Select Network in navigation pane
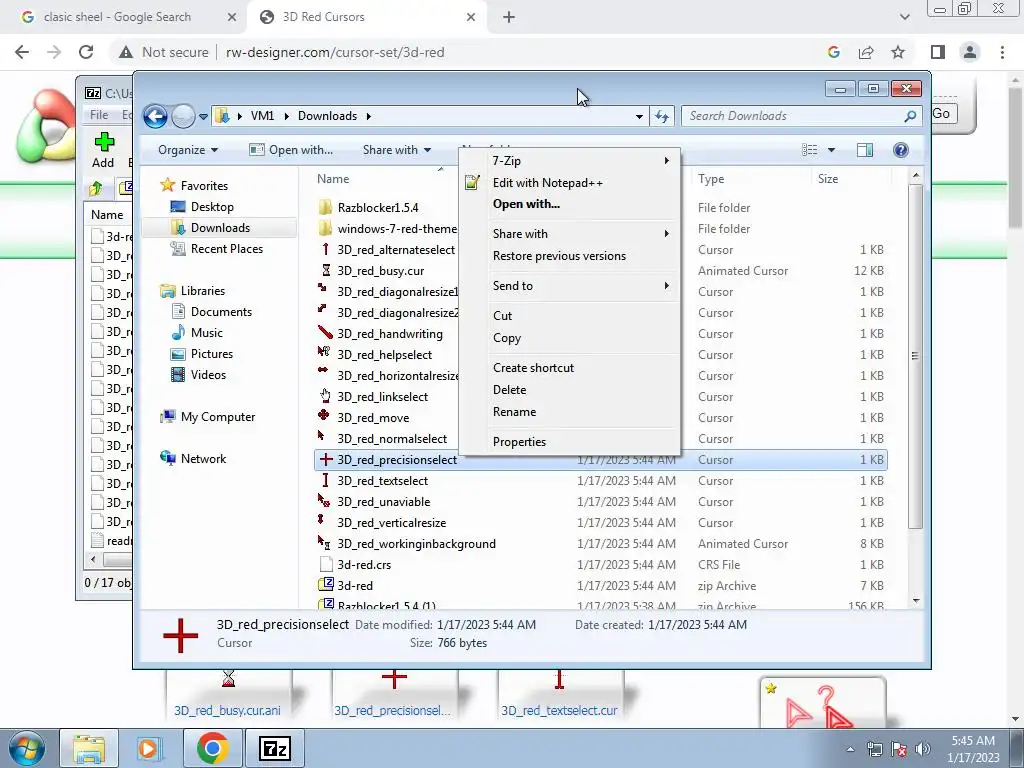 click(203, 459)
